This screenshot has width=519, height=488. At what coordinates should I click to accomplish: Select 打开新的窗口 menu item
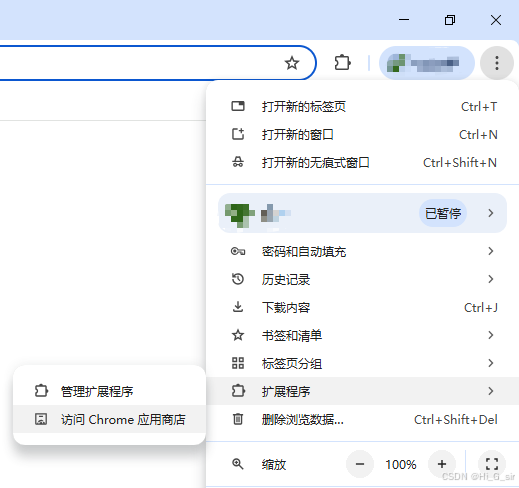click(362, 135)
